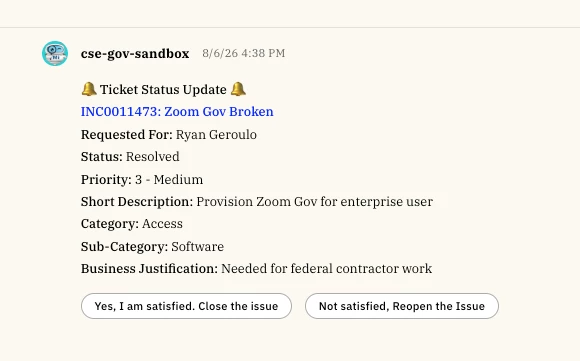The width and height of the screenshot is (580, 361).
Task: Click the bell emoji before Ticket Status Update
Action: click(89, 89)
